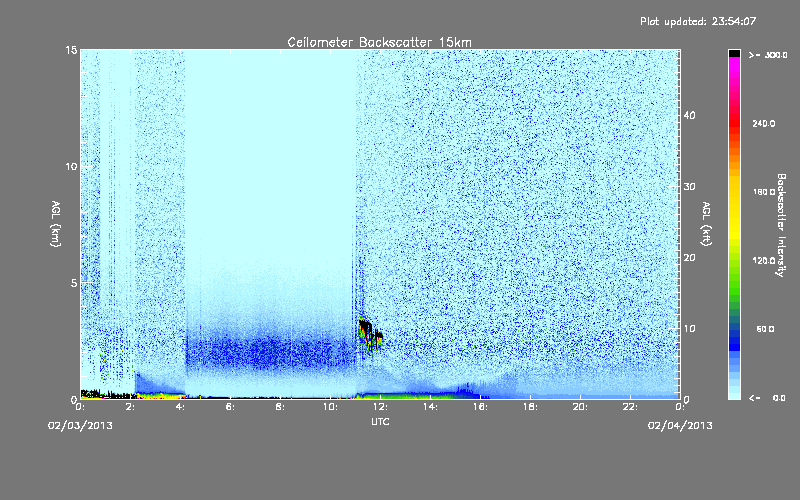Click the Backscatter Intensity colorbar label

pos(781,225)
